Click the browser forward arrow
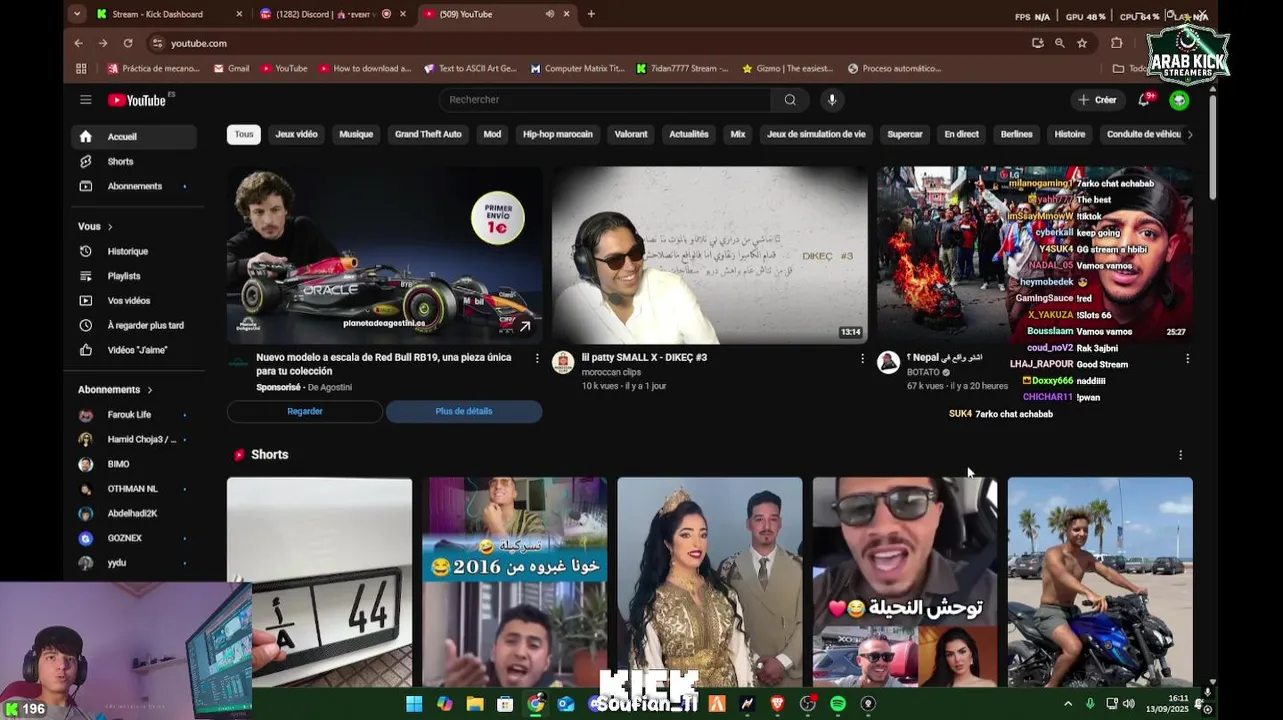This screenshot has width=1283, height=720. point(103,43)
